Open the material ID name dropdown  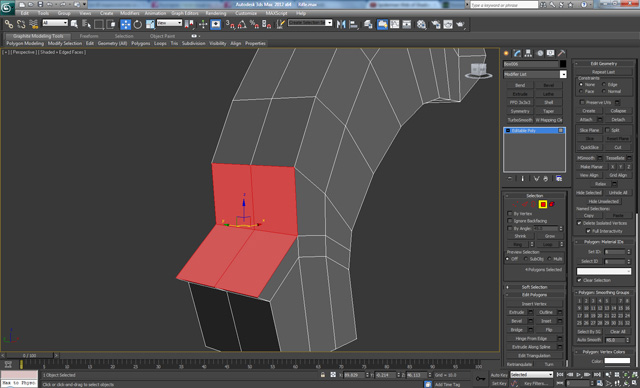coord(604,271)
